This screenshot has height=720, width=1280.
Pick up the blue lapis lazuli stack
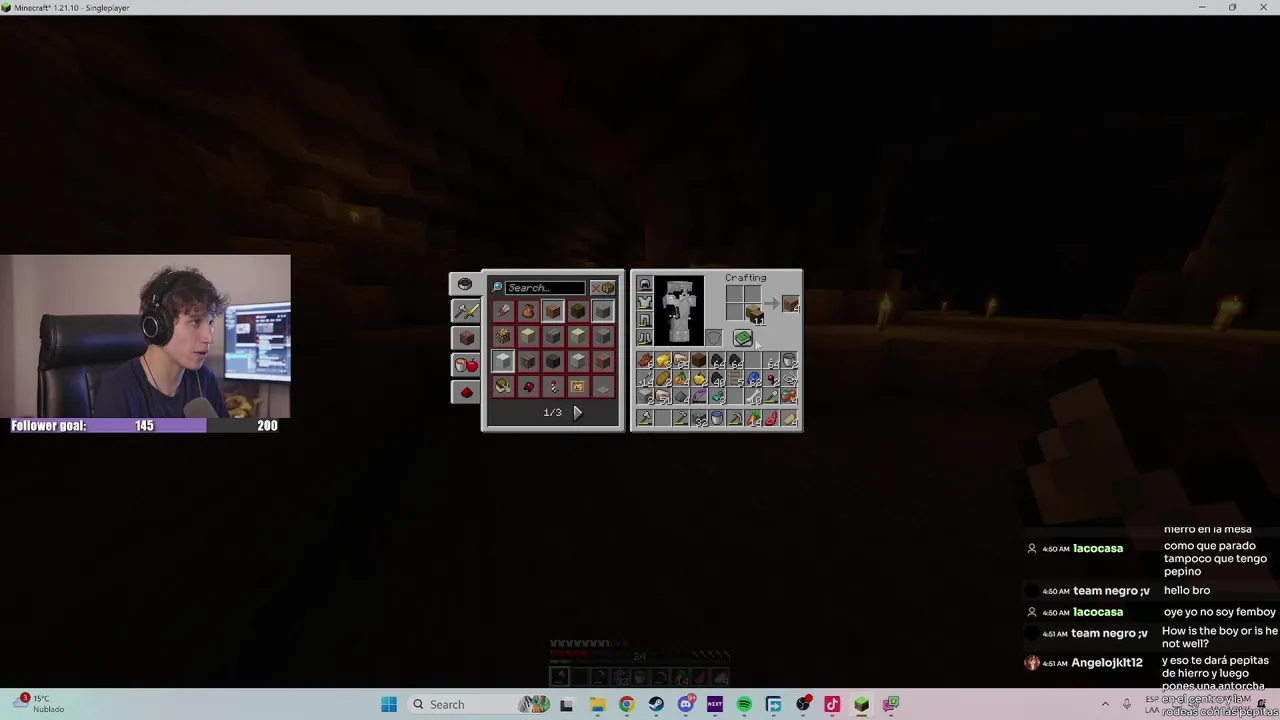click(x=753, y=378)
